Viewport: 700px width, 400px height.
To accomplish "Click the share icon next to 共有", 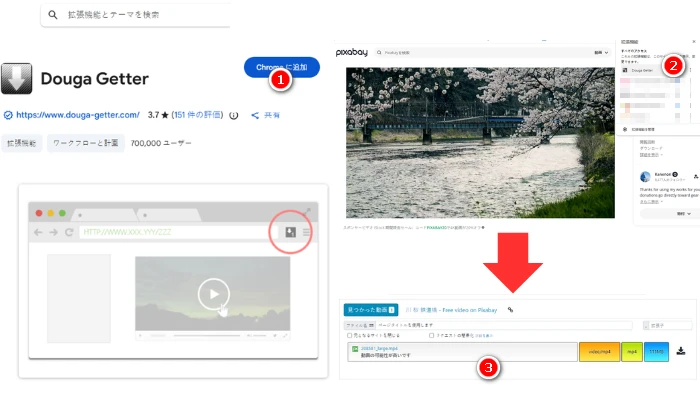I will click(255, 115).
